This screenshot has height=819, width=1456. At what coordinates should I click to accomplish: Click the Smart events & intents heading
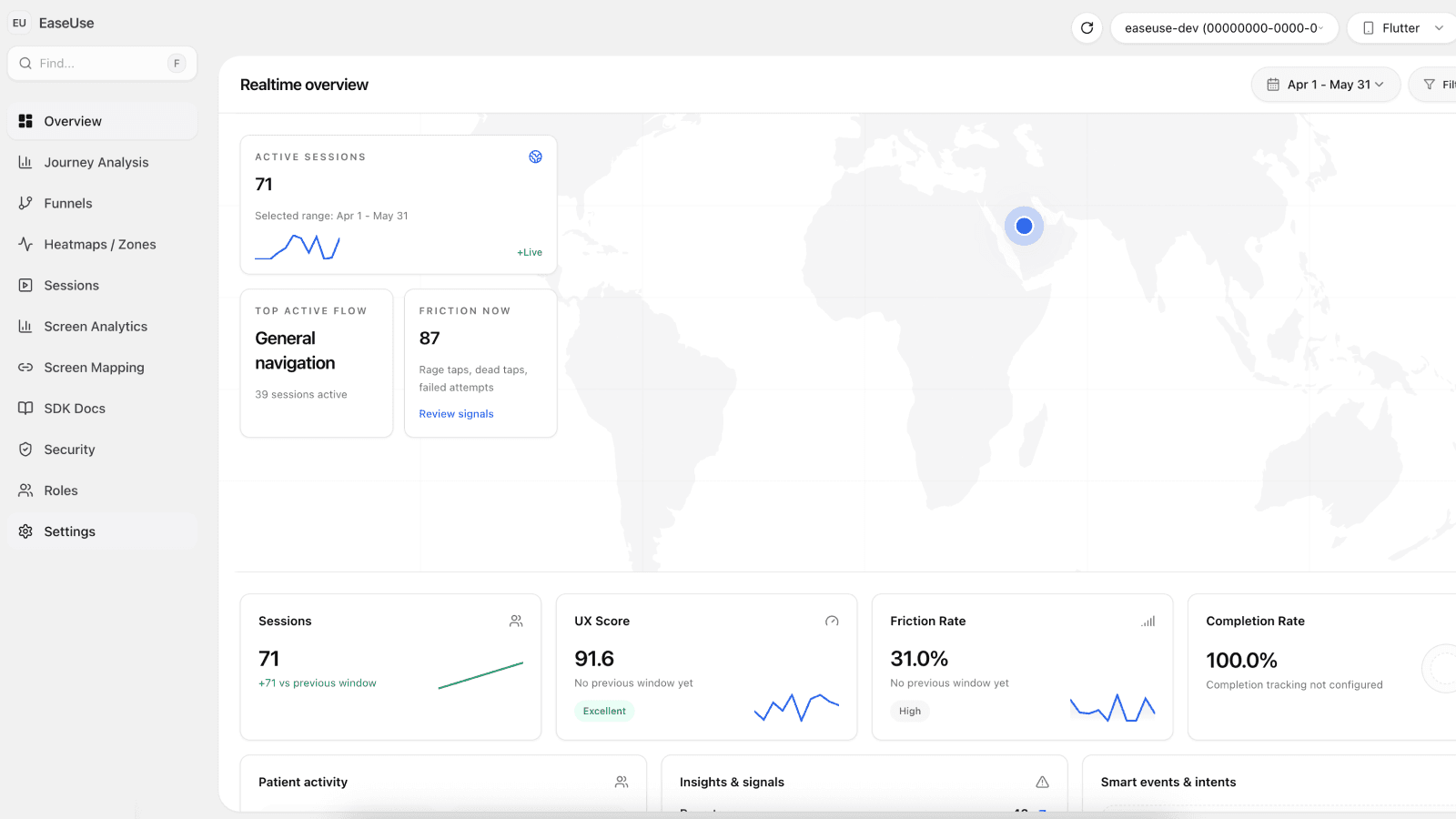tap(1168, 782)
